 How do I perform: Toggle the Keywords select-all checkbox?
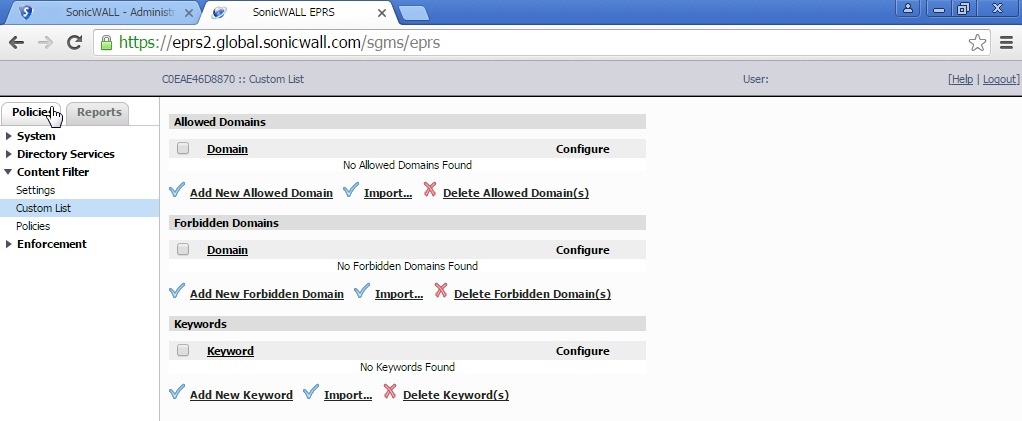coord(183,350)
